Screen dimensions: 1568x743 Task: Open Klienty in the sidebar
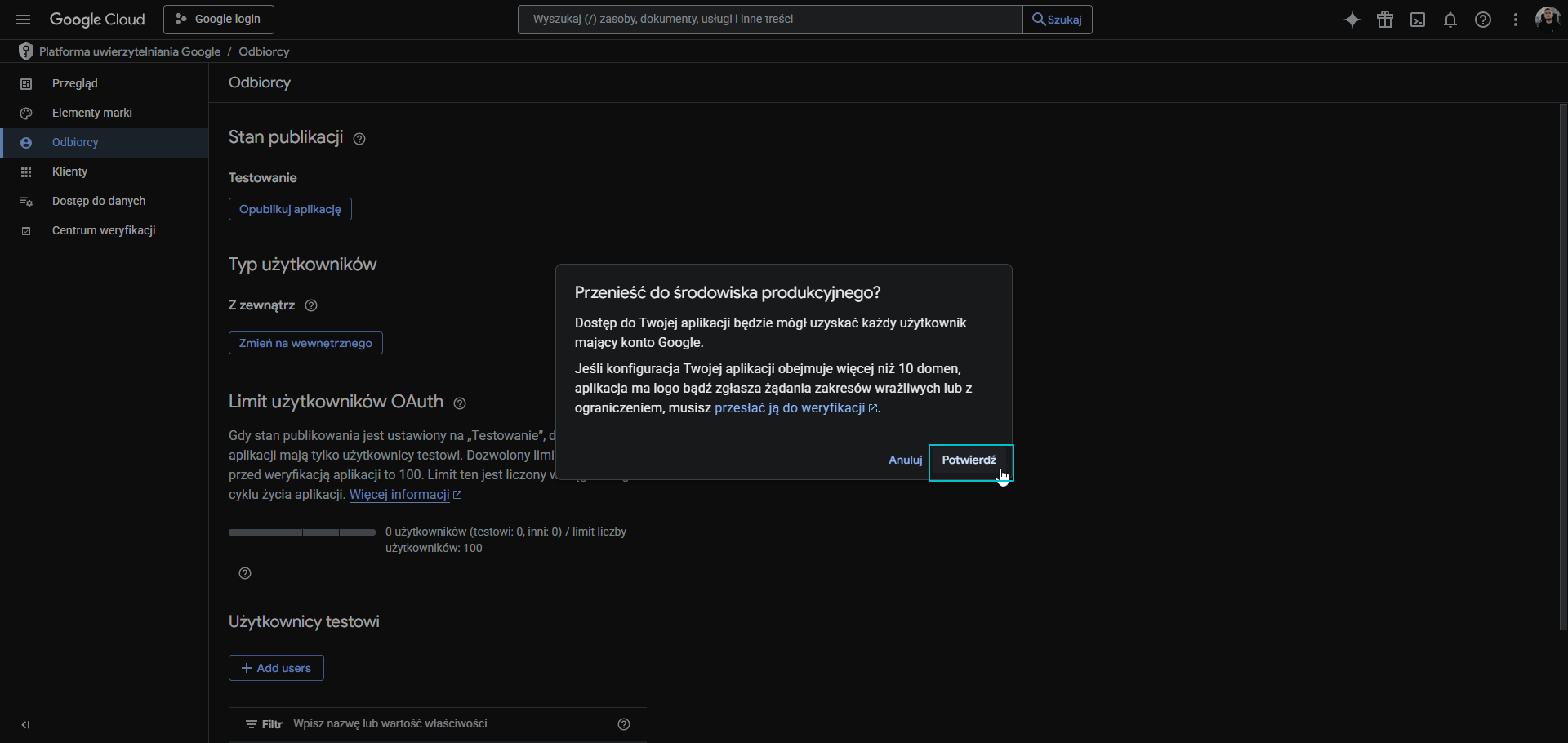coord(69,171)
